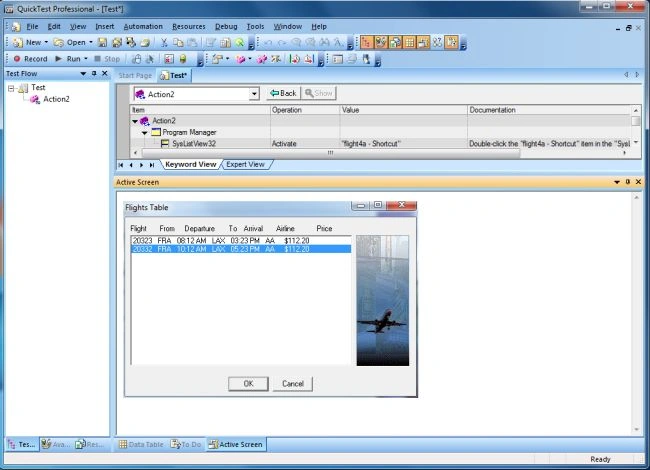Click the Record button in toolbar

pyautogui.click(x=30, y=59)
